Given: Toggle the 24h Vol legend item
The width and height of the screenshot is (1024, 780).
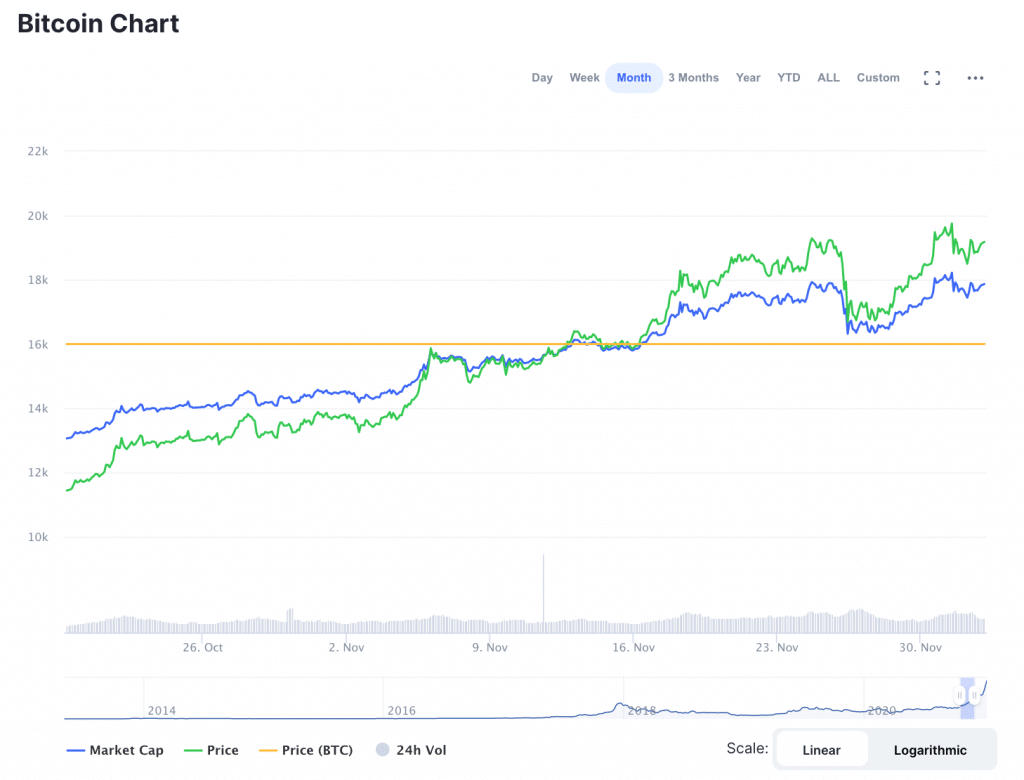Looking at the screenshot, I should [410, 750].
